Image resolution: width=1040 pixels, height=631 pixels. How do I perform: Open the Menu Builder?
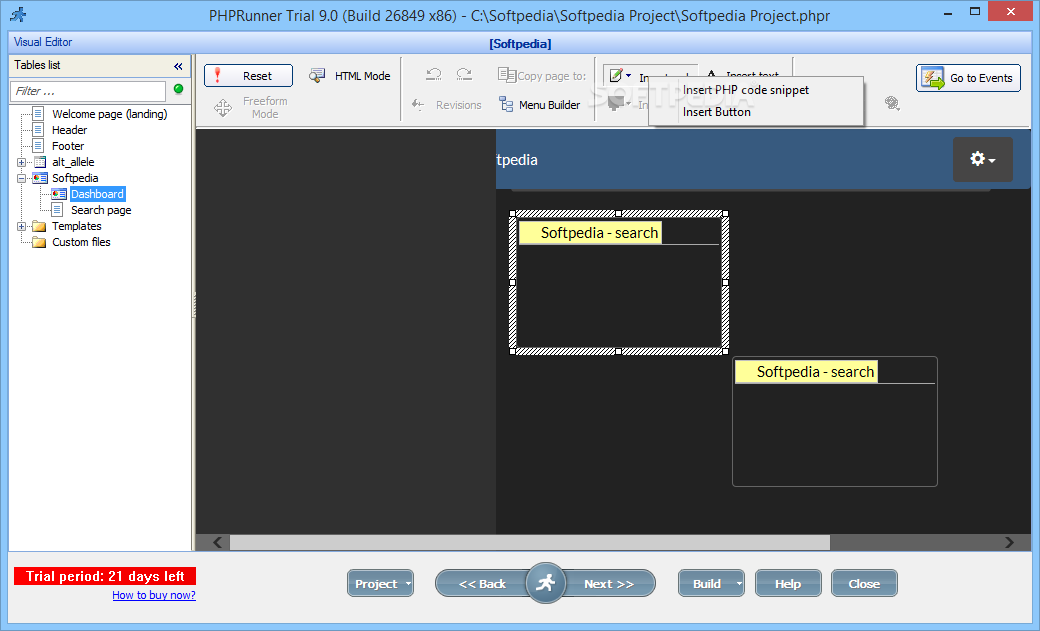coord(540,105)
